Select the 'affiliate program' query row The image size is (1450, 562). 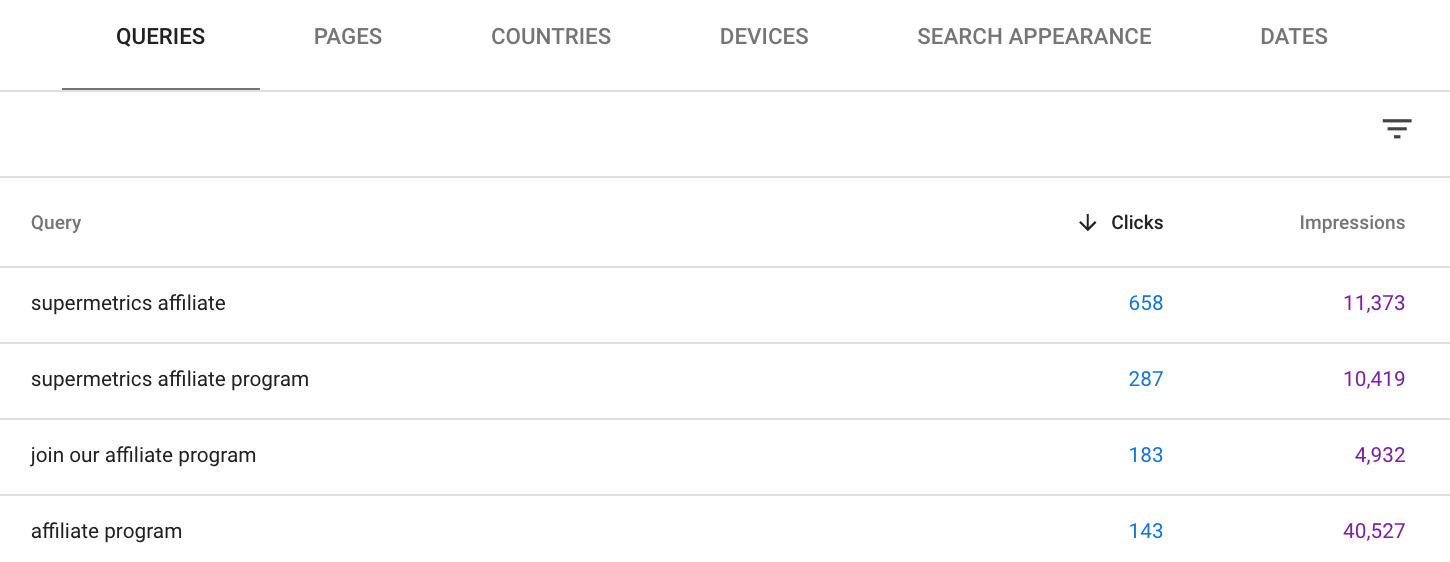coord(725,530)
